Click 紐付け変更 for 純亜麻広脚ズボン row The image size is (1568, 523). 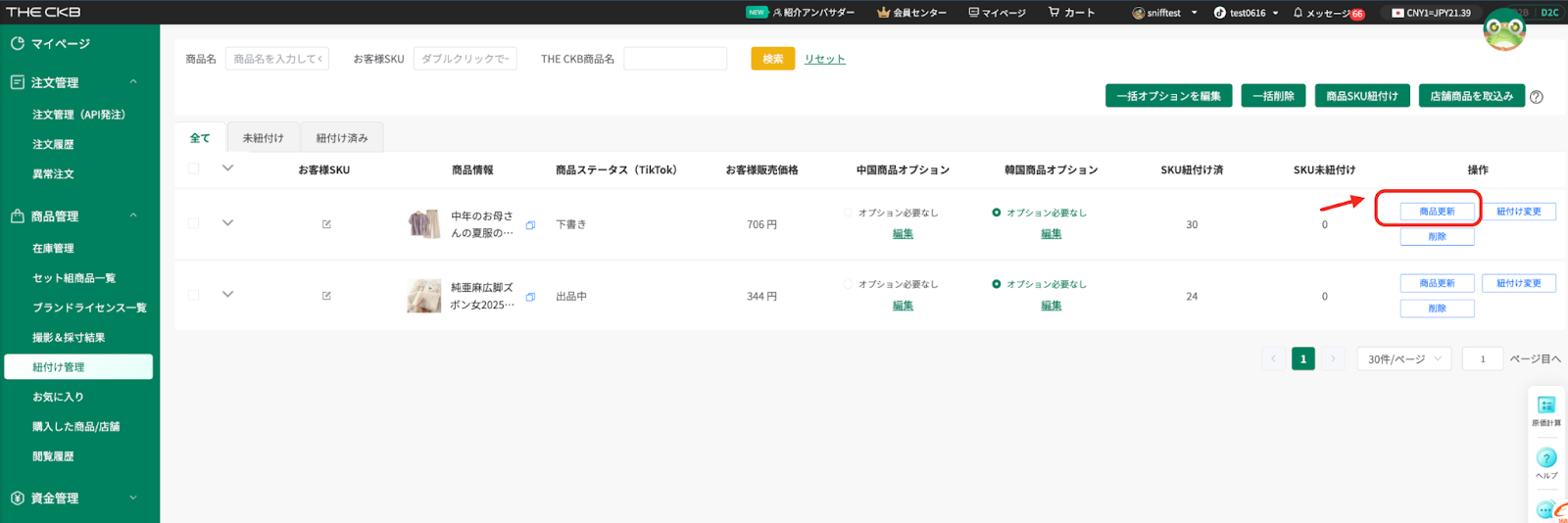[1519, 283]
